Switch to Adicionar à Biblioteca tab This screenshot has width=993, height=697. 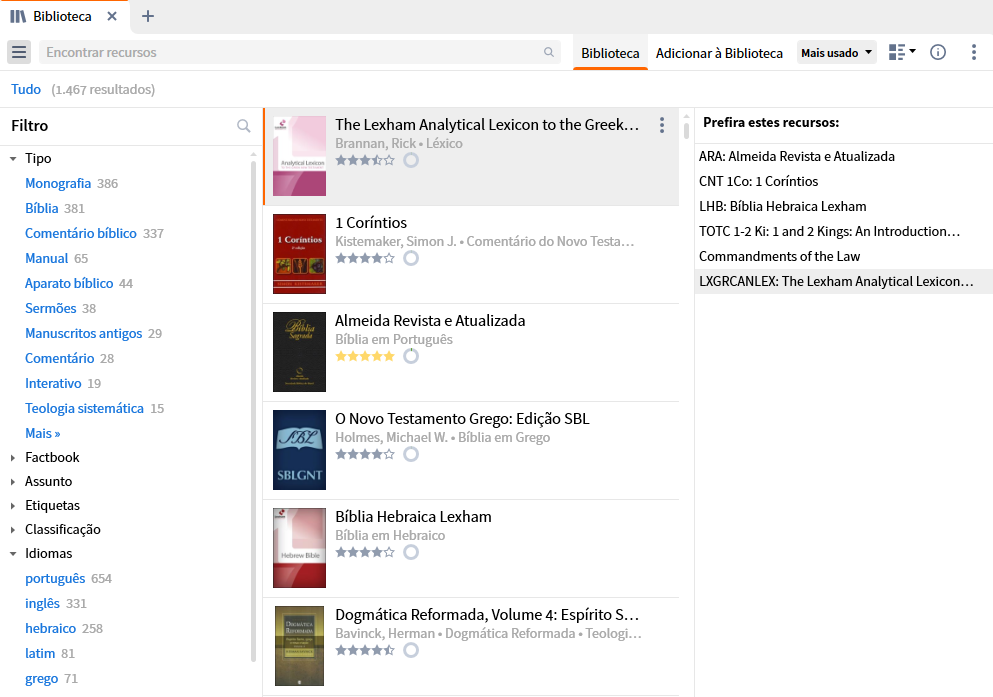click(719, 53)
